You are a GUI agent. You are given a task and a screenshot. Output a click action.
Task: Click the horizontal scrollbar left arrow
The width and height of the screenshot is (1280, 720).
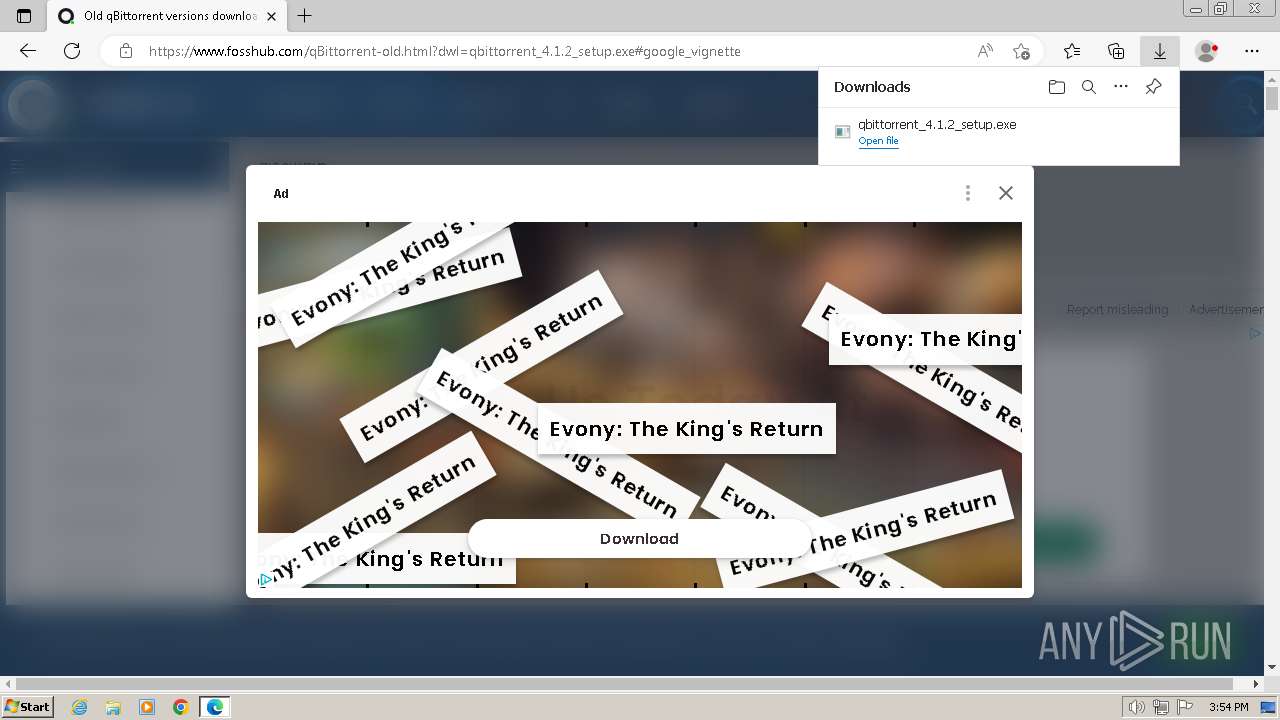pos(7,685)
